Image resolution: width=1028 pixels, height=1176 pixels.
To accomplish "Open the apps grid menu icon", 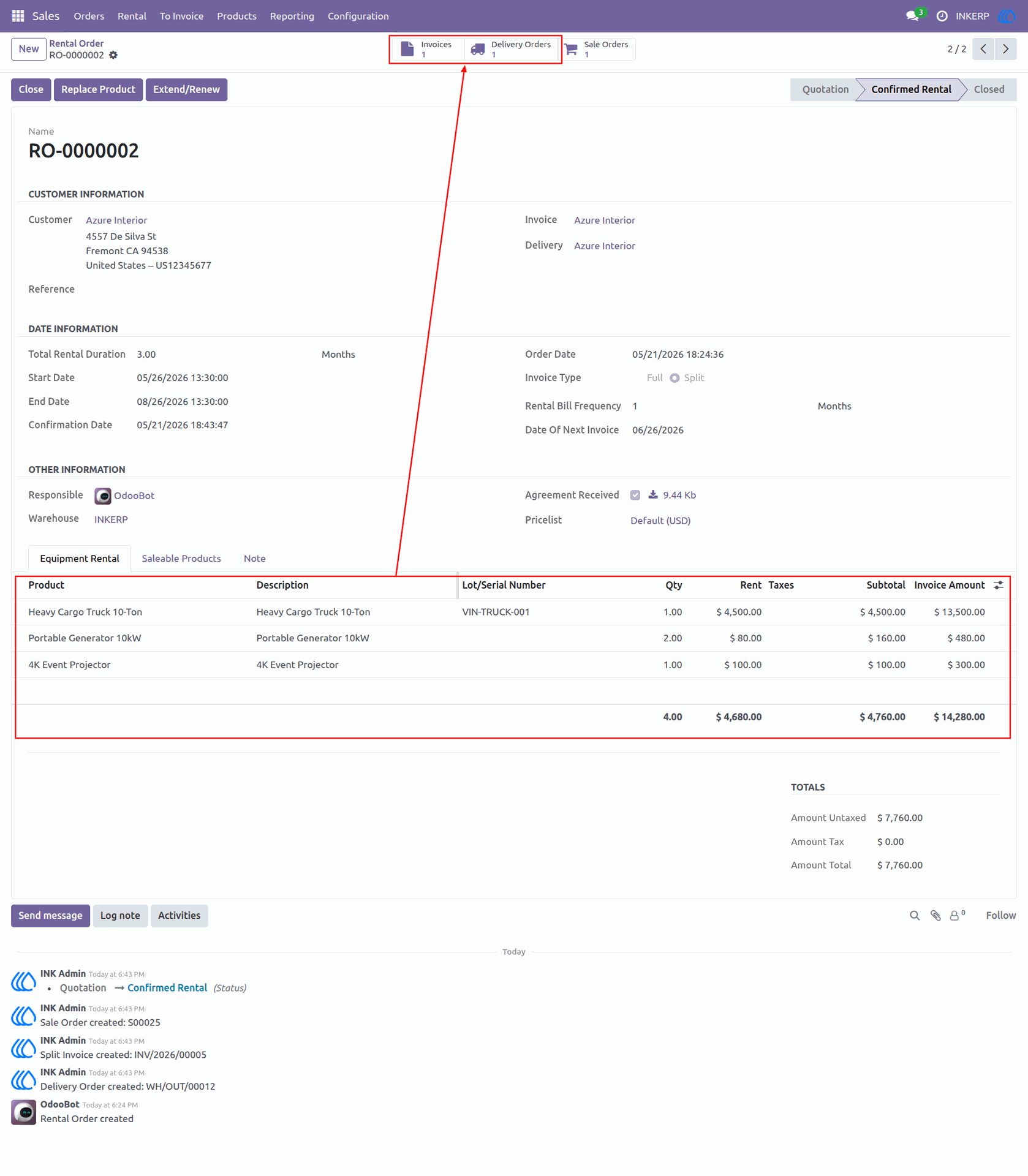I will pyautogui.click(x=18, y=16).
